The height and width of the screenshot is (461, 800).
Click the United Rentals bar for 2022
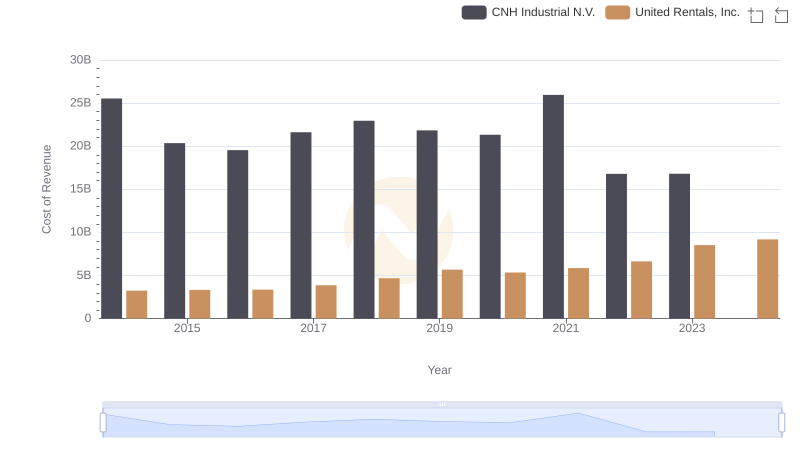[641, 290]
